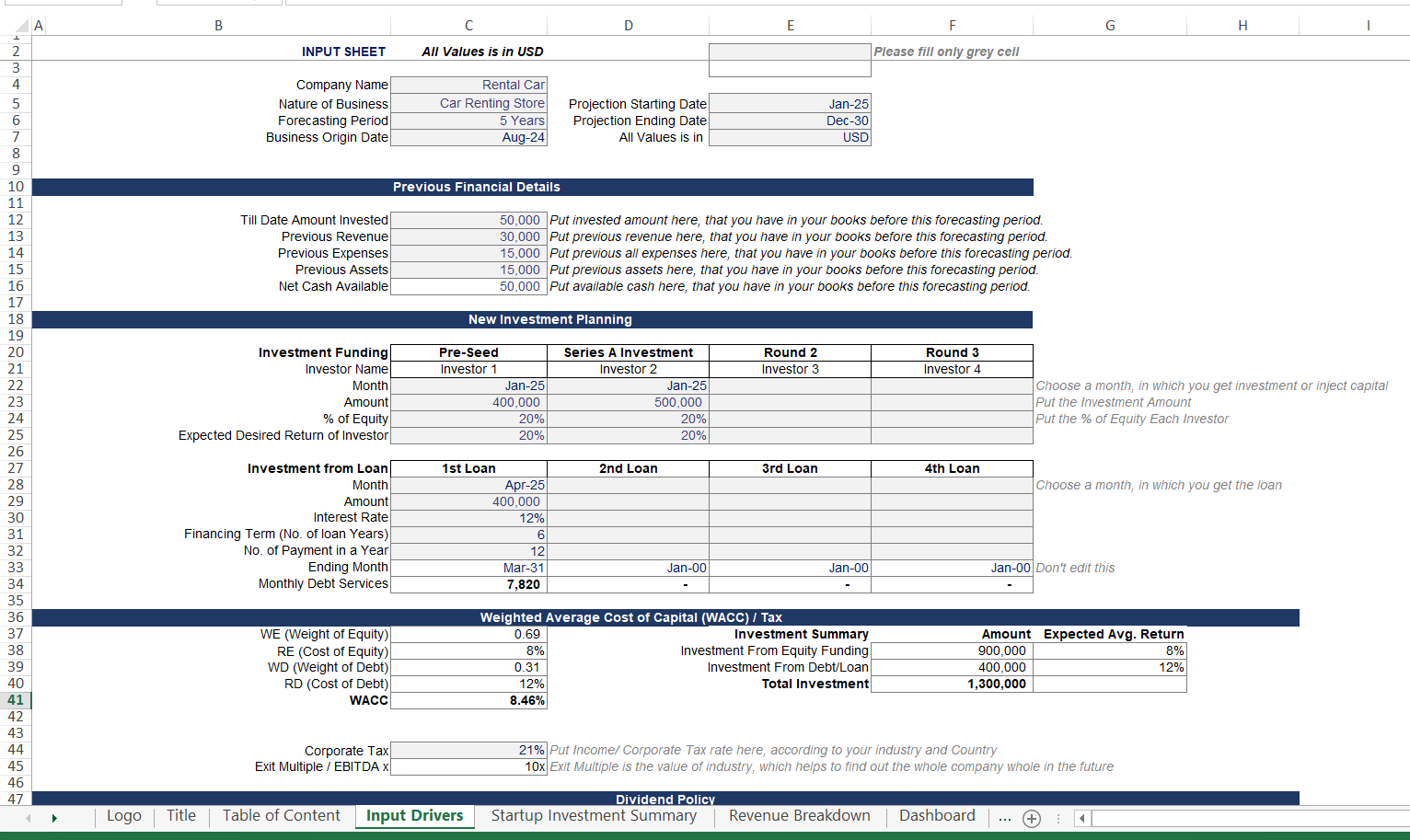
Task: Select the 'INPUT SHEET' title cell
Action: click(x=343, y=52)
